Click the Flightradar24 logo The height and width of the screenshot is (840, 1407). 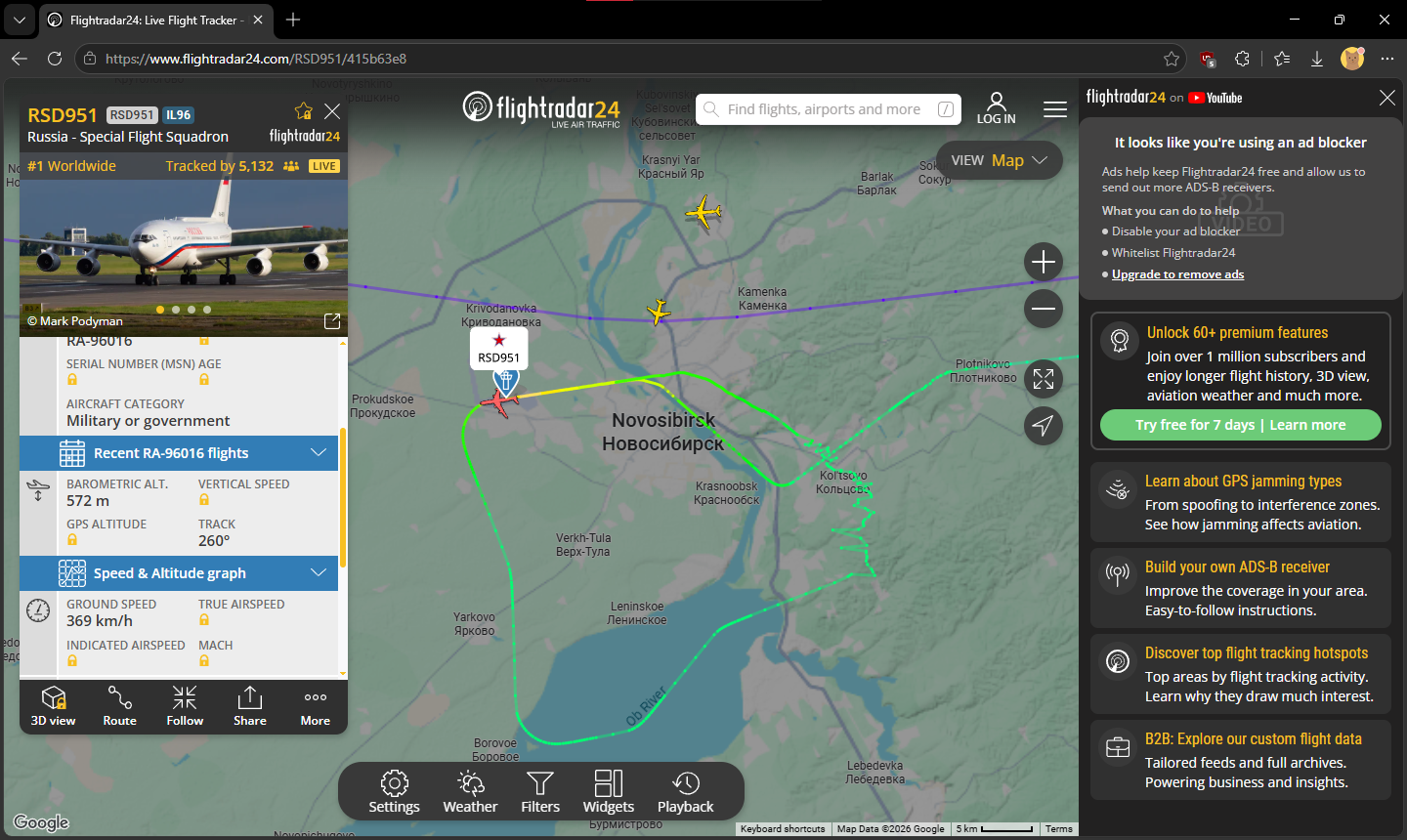coord(541,108)
